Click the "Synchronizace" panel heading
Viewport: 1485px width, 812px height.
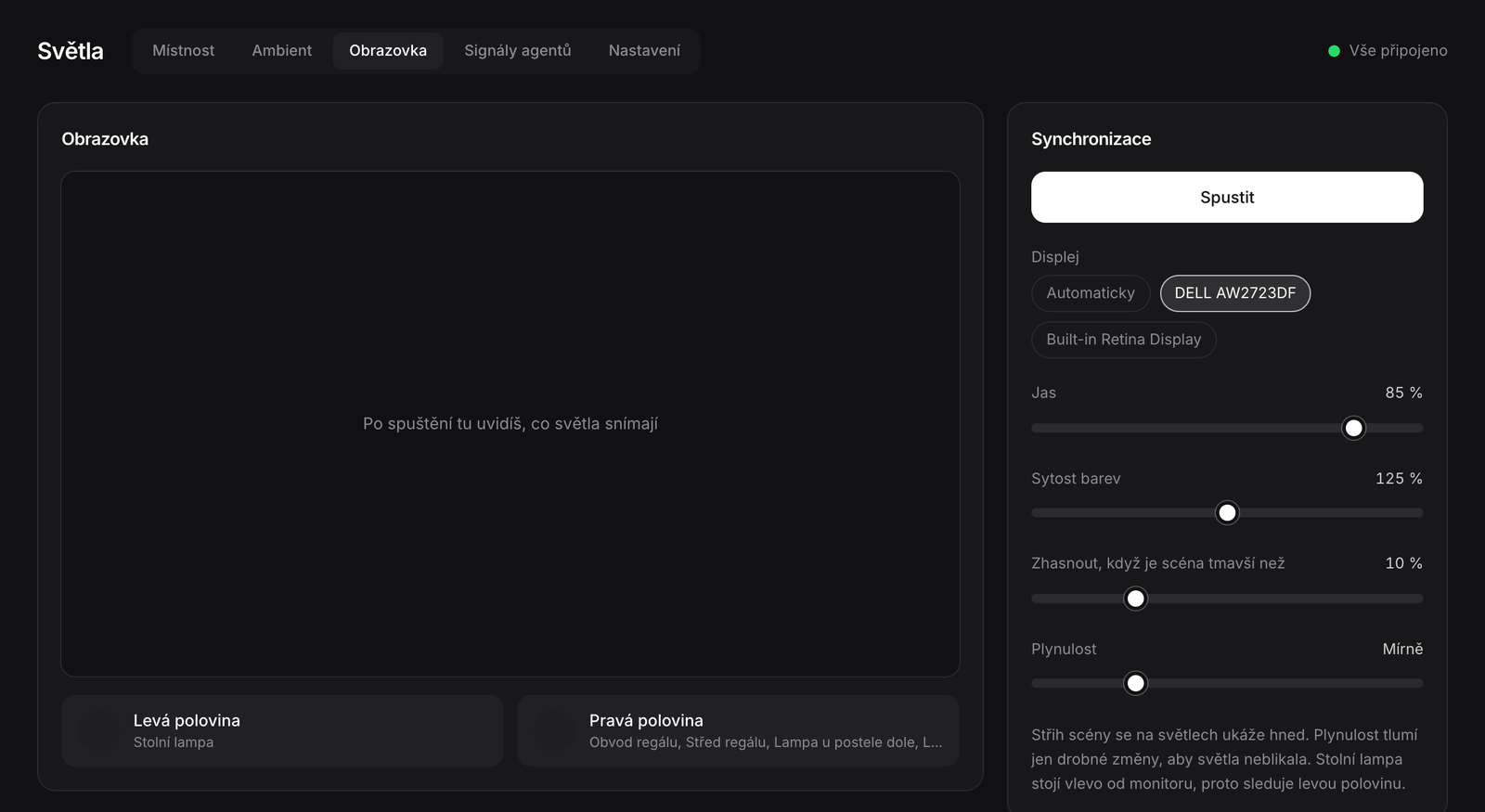[x=1091, y=139]
